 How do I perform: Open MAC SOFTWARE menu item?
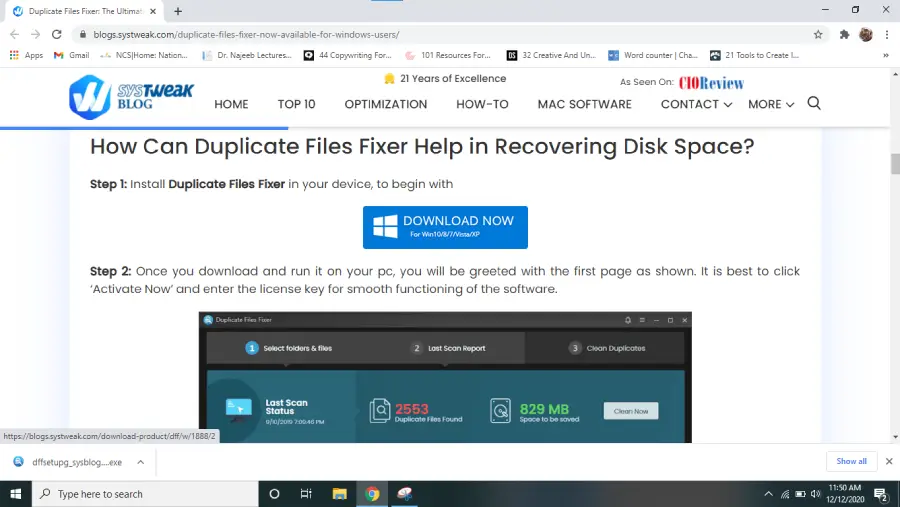584,105
